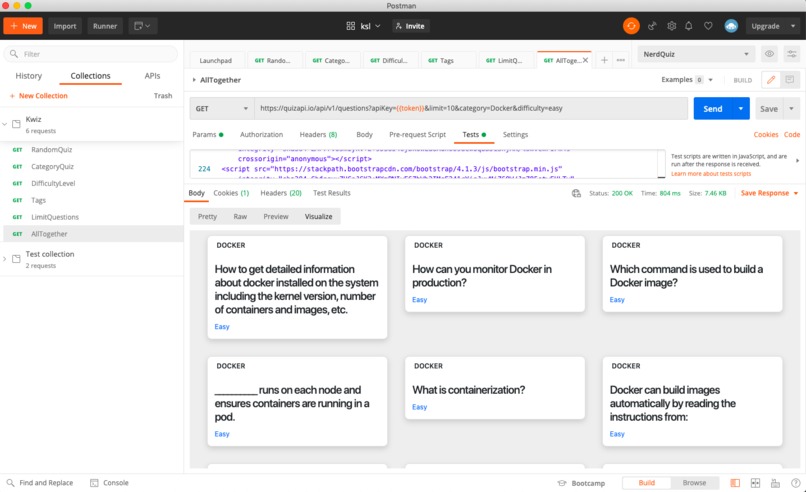The width and height of the screenshot is (806, 492).
Task: Click the Find and Replace search icon
Action: [x=10, y=483]
